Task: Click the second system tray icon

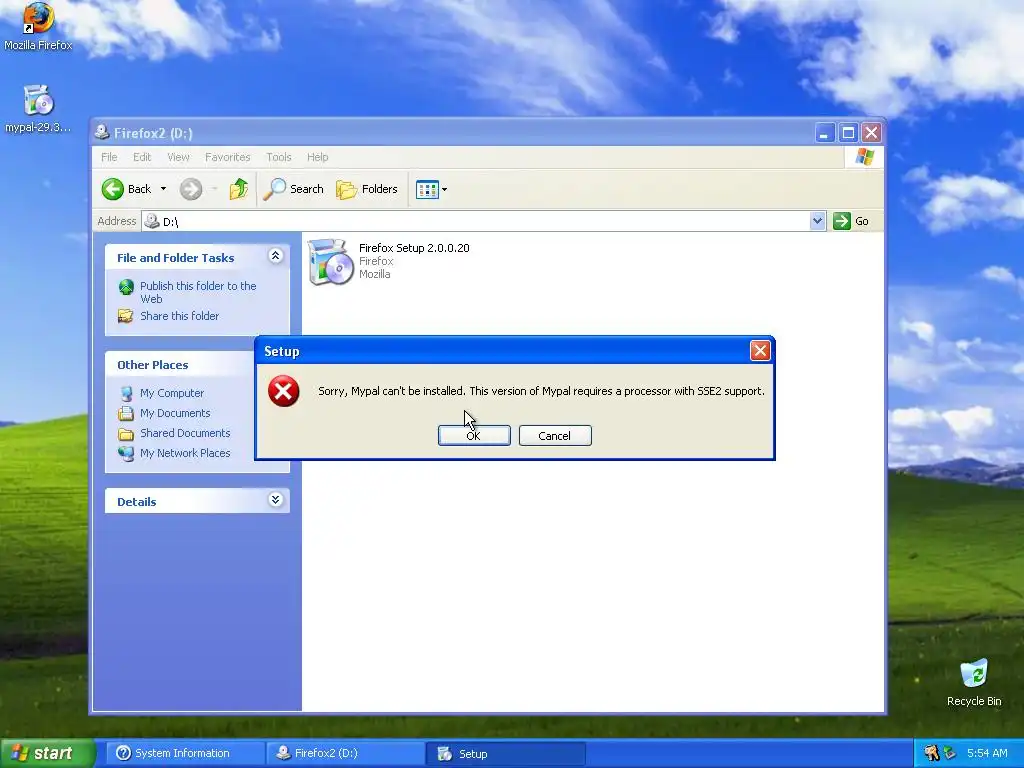Action: coord(950,753)
